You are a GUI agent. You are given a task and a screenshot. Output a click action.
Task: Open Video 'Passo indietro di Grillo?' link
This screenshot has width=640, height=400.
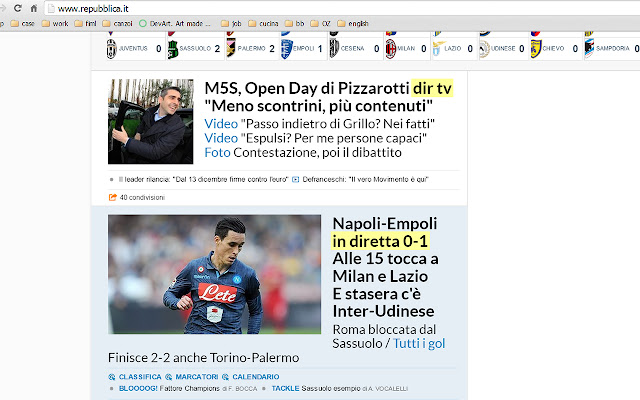click(320, 124)
